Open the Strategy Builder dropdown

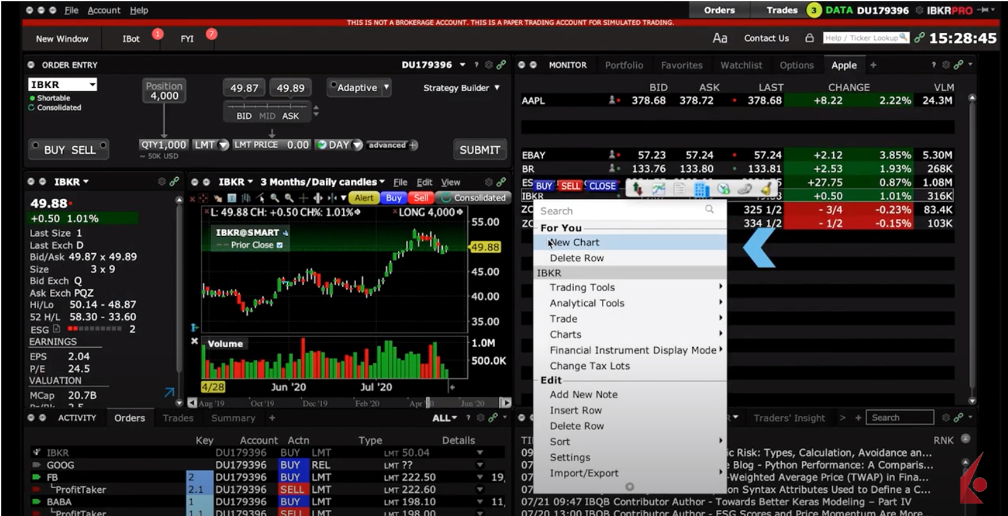pos(461,88)
